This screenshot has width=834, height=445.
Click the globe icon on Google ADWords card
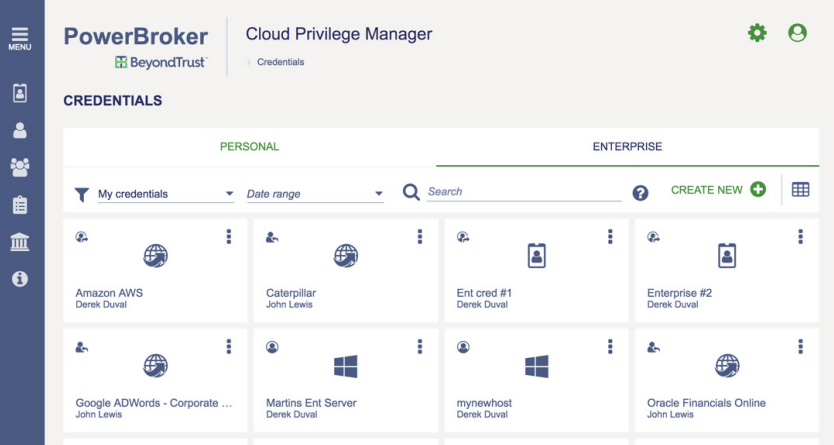coord(155,366)
